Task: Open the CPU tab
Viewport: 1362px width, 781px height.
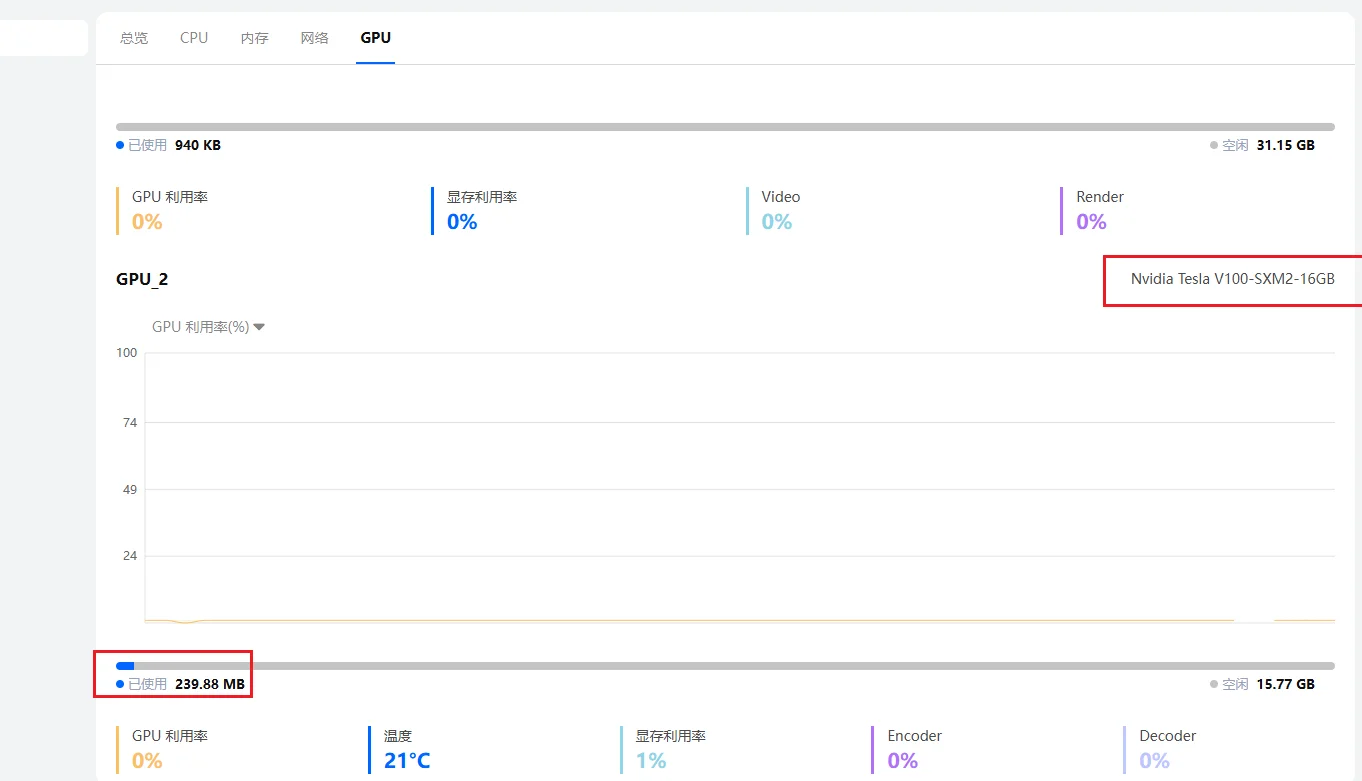Action: coord(194,38)
